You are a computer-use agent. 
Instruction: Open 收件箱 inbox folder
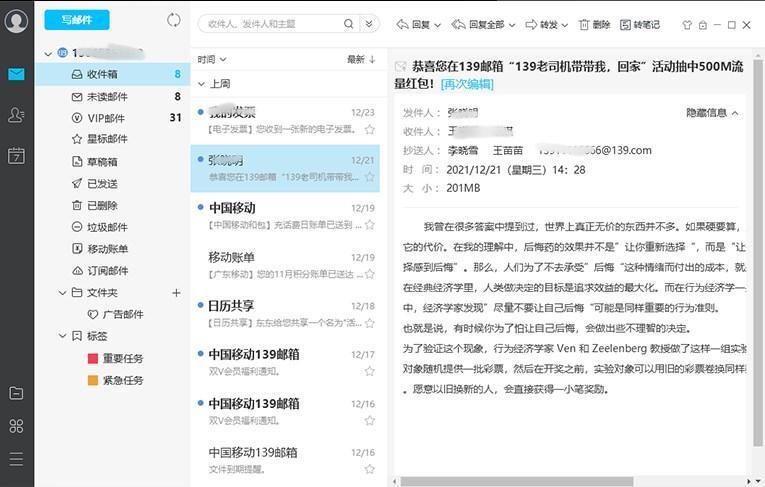coord(113,74)
